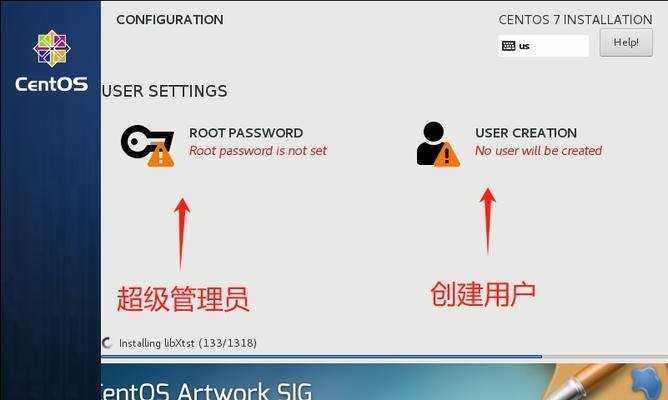Click the CentOS Artwork SIG banner
Image resolution: width=668 pixels, height=400 pixels.
pos(384,382)
